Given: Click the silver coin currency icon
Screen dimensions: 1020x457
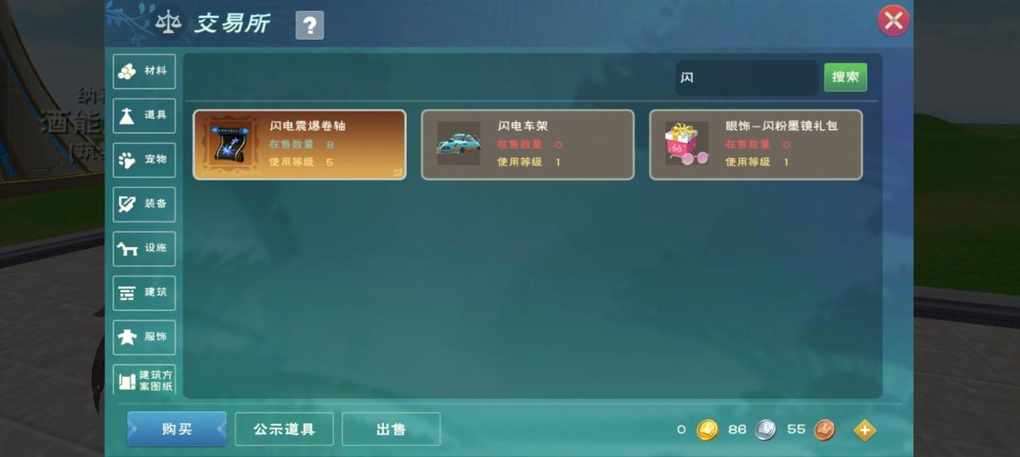Looking at the screenshot, I should [x=766, y=430].
